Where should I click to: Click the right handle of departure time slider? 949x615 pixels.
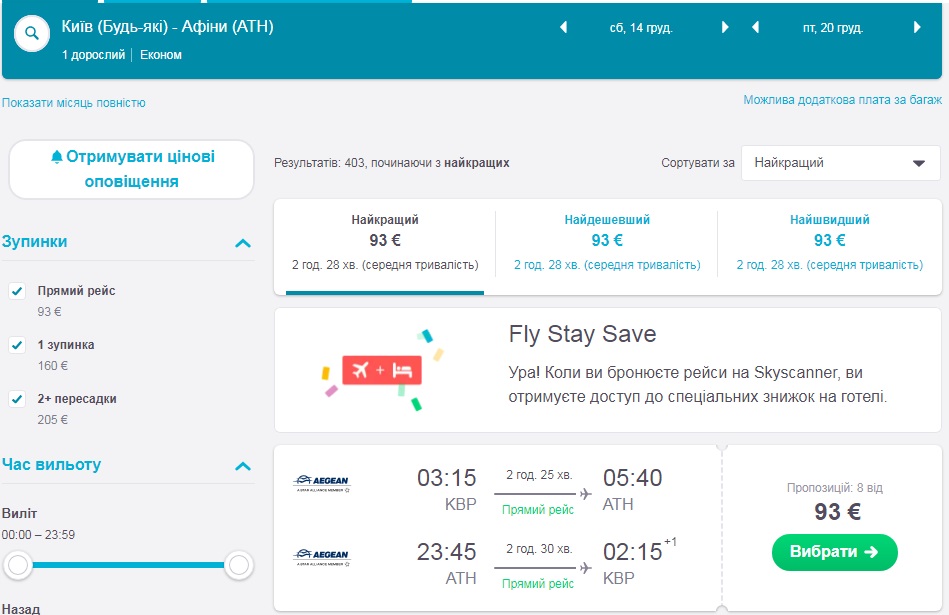[x=238, y=566]
